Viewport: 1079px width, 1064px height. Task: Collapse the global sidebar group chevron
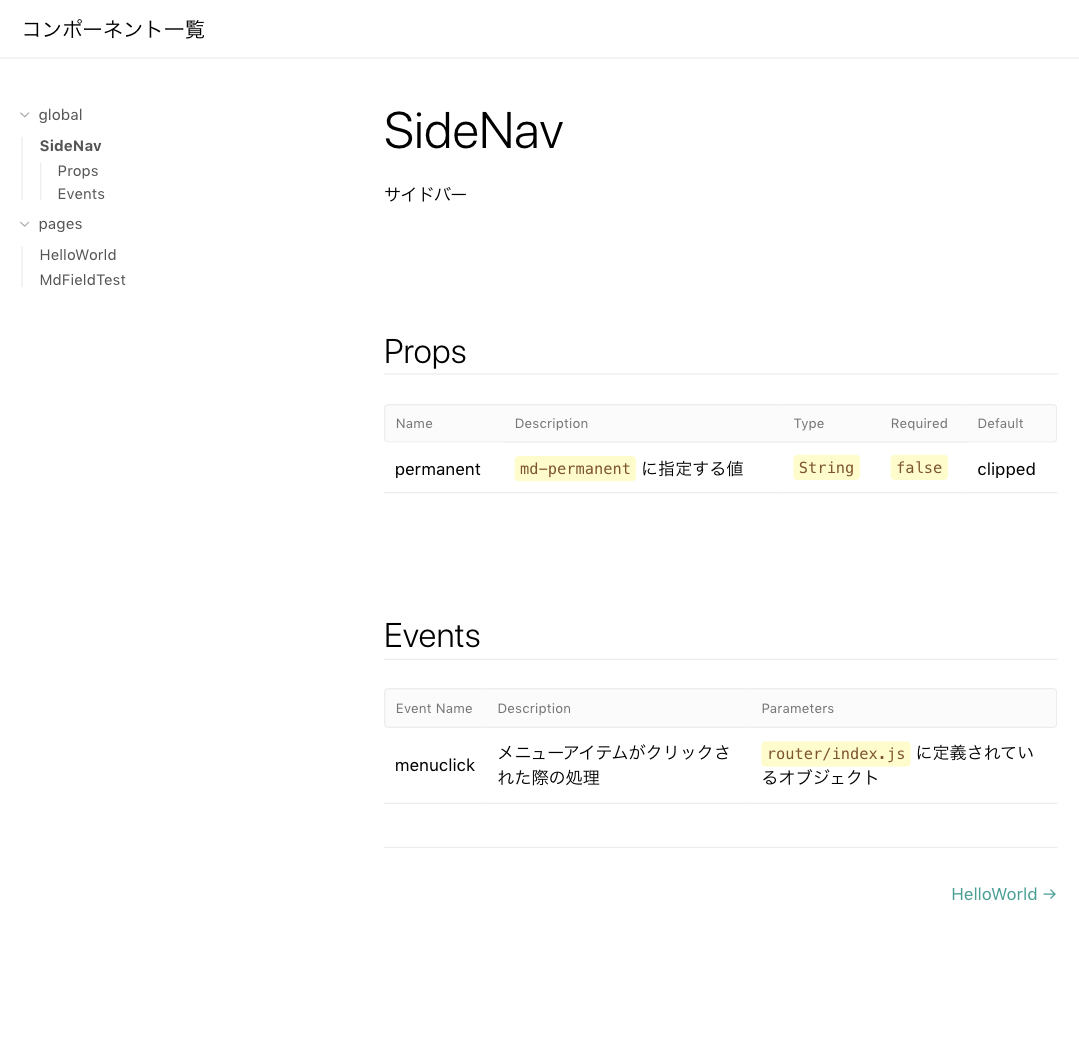(25, 115)
